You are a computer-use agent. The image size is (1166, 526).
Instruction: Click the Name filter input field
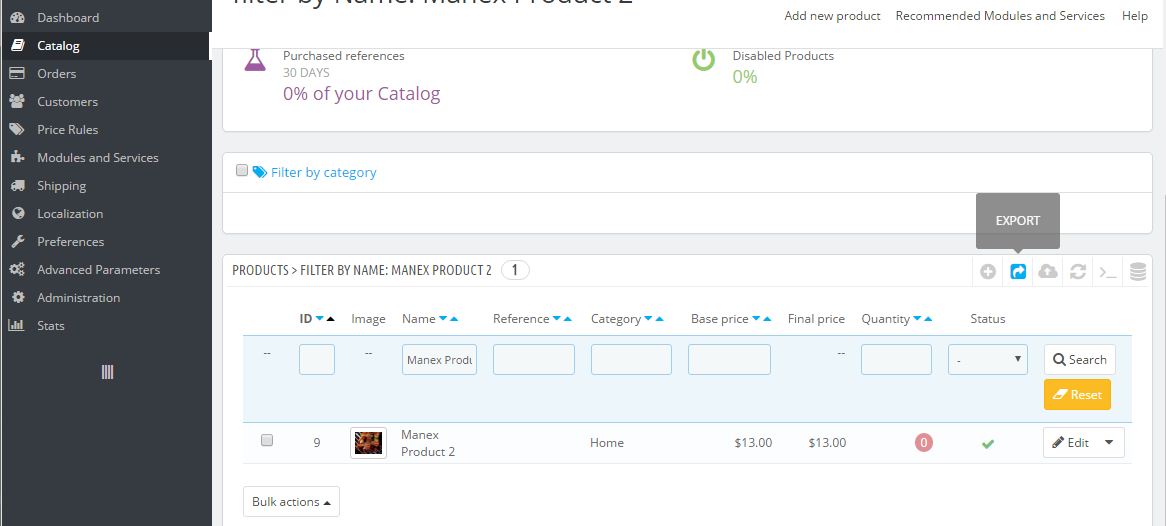(440, 359)
